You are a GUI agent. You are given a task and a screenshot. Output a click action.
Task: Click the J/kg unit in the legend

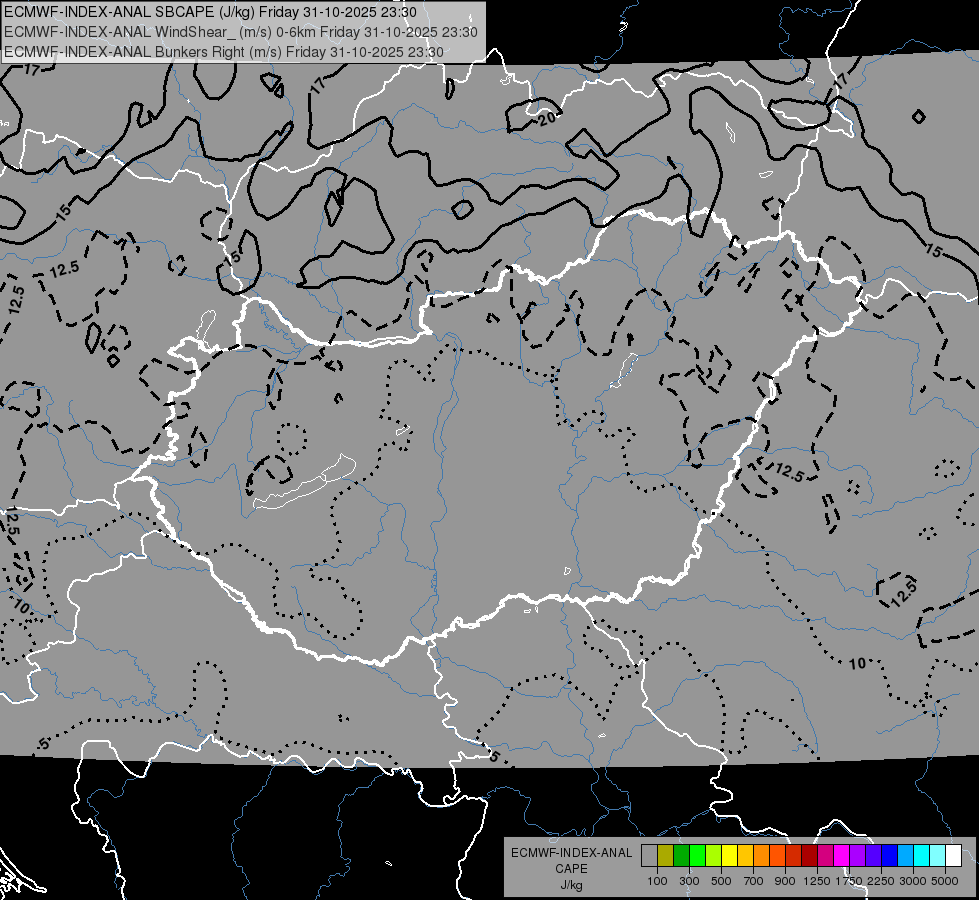[571, 885]
